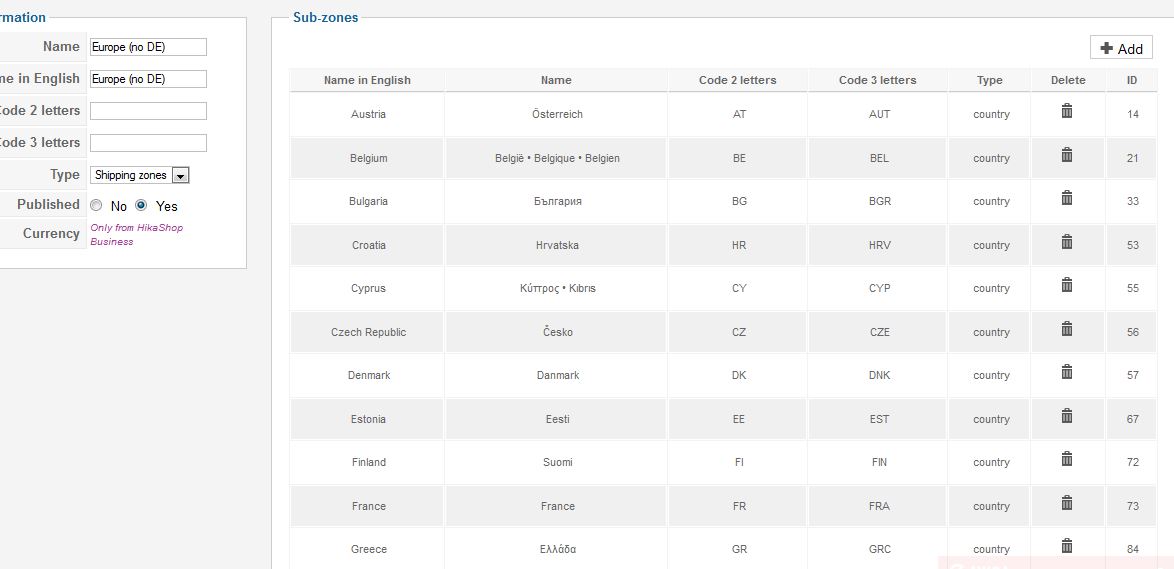The image size is (1174, 569).
Task: Click the Add sub-zone button
Action: pos(1121,48)
